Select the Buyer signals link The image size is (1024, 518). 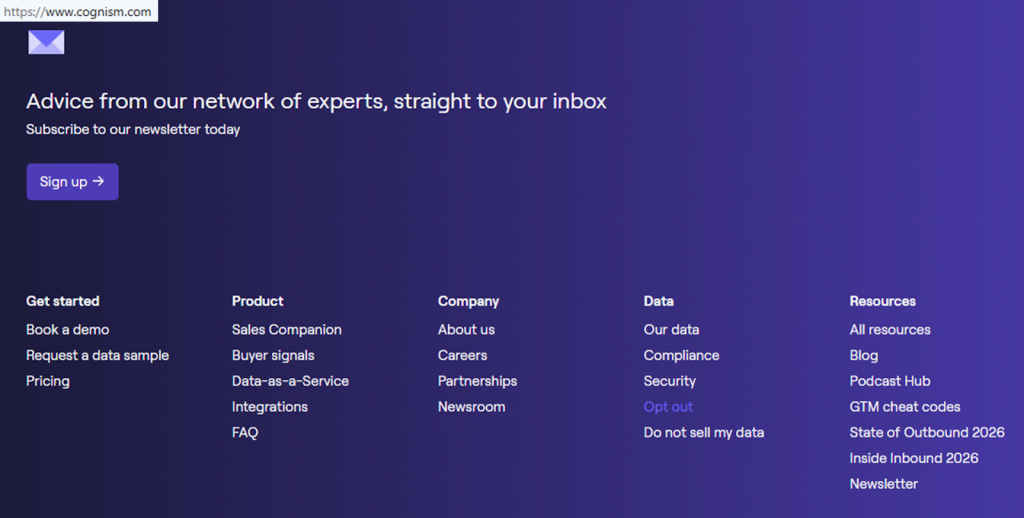[x=273, y=356]
